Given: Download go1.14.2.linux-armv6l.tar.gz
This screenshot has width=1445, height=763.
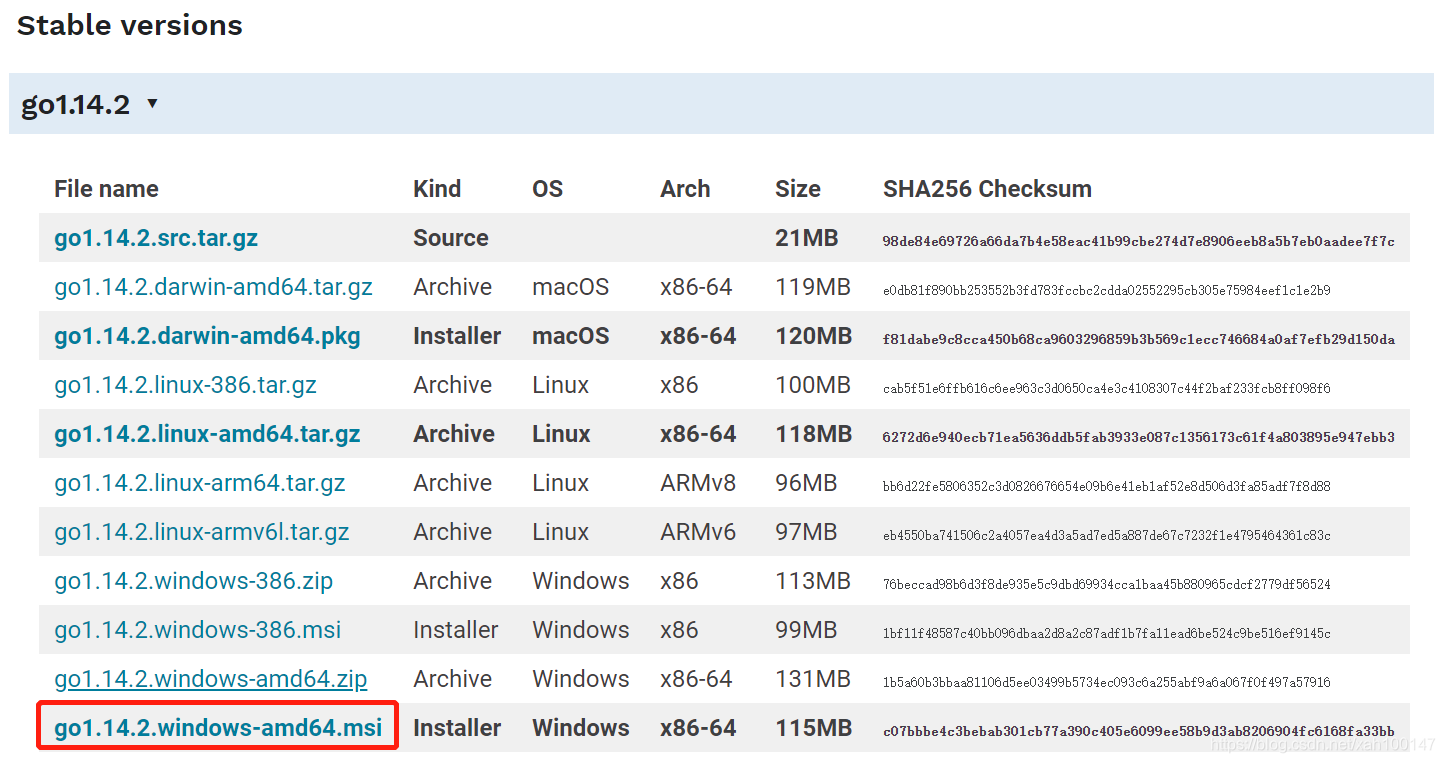Looking at the screenshot, I should tap(202, 532).
